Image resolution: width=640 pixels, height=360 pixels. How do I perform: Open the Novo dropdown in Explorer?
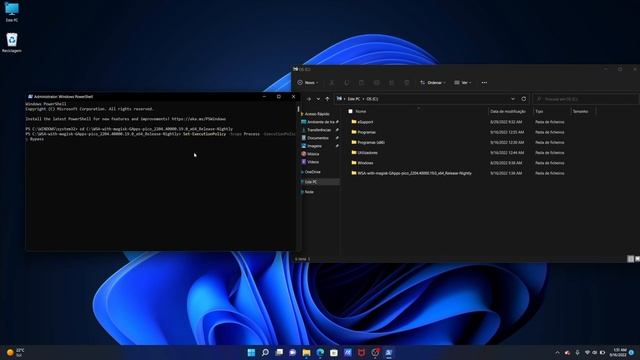(308, 83)
